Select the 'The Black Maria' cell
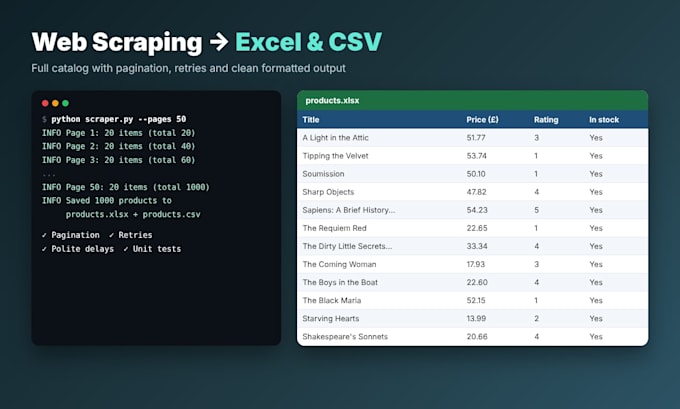The height and width of the screenshot is (409, 680). (332, 301)
